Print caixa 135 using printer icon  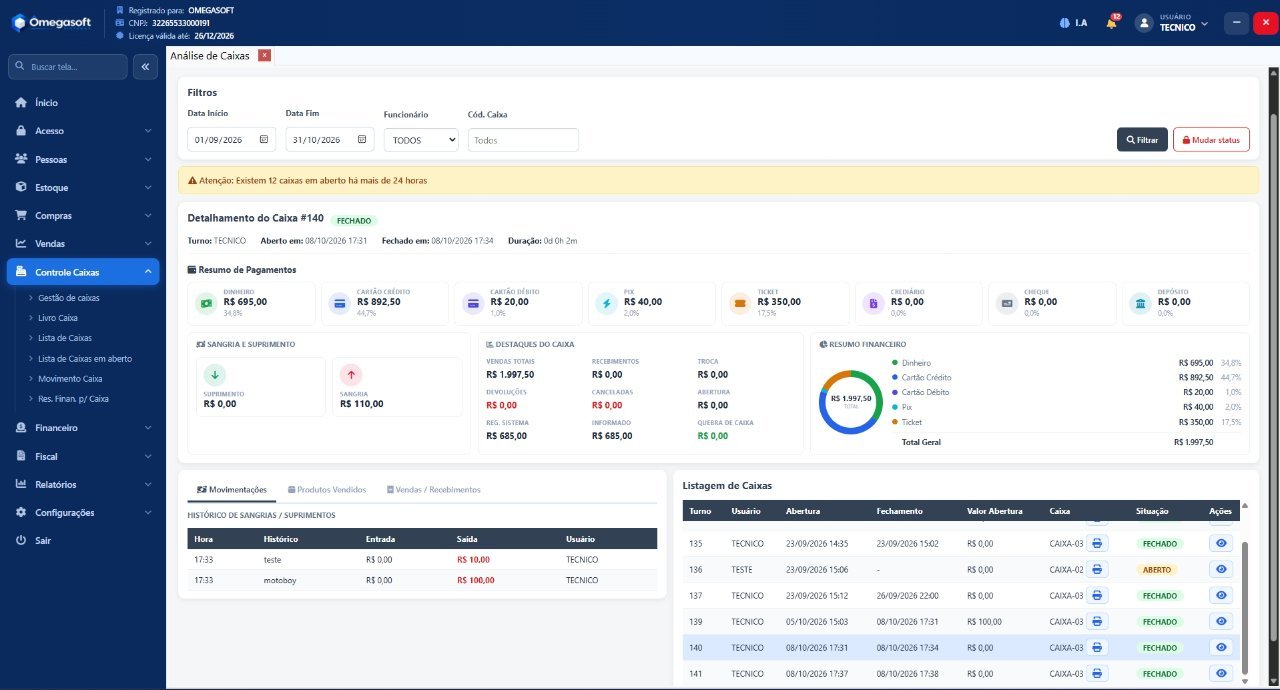point(1097,543)
